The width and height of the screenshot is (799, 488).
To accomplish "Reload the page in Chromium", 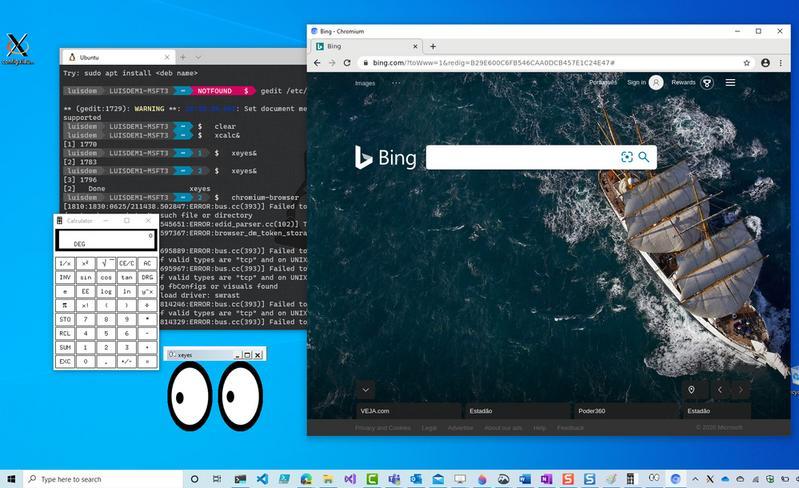I will 347,63.
